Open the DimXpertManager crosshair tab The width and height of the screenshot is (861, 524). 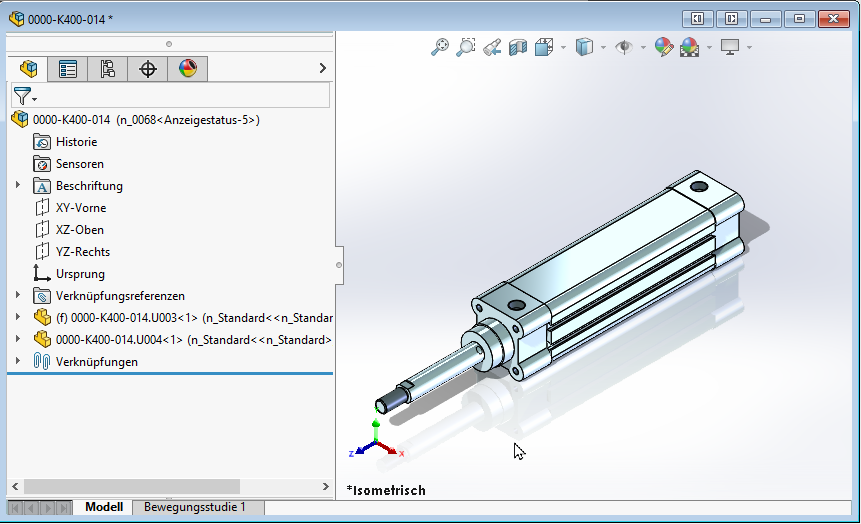148,69
